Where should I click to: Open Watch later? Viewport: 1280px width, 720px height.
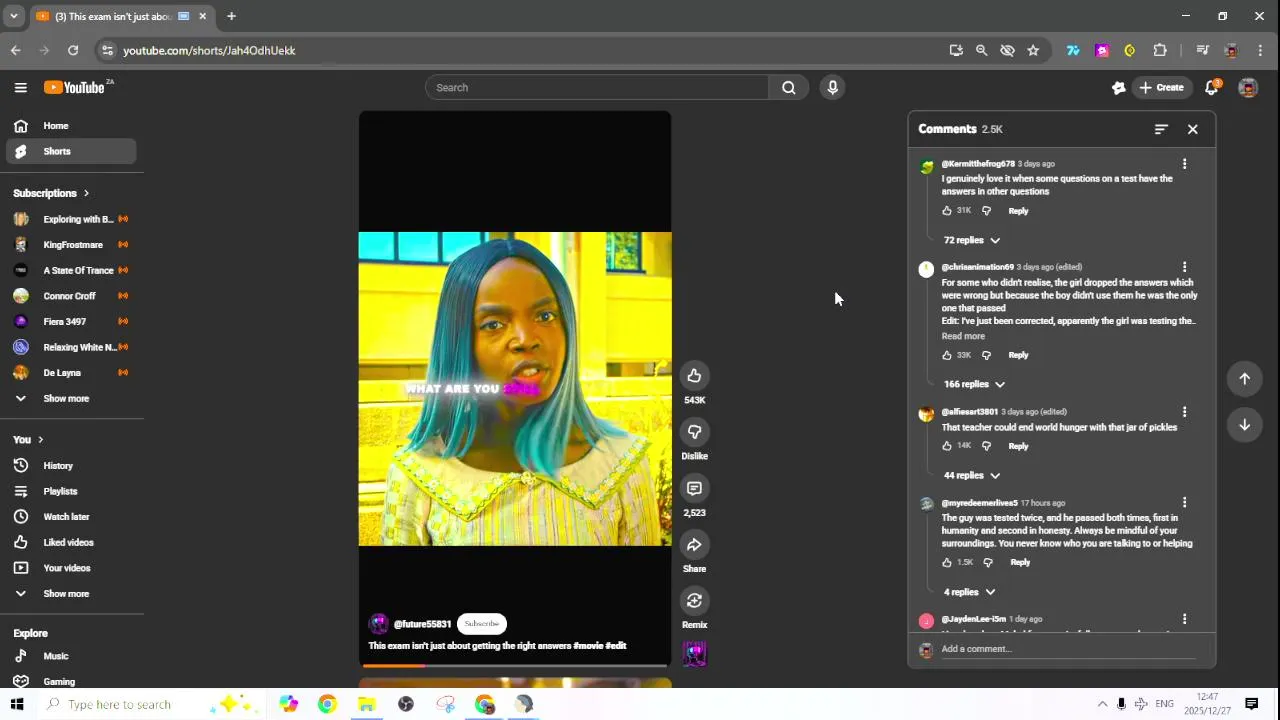pos(70,517)
